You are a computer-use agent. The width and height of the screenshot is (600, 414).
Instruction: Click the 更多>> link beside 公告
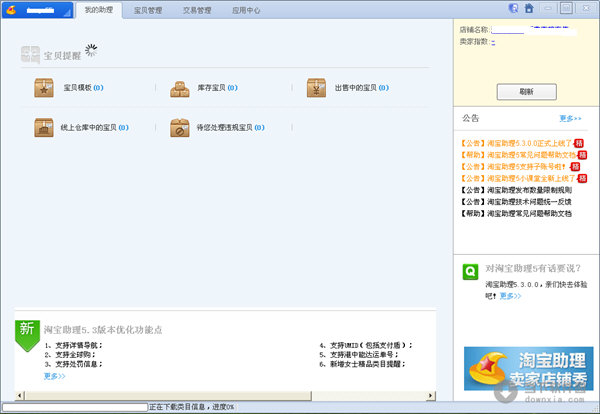tap(570, 118)
